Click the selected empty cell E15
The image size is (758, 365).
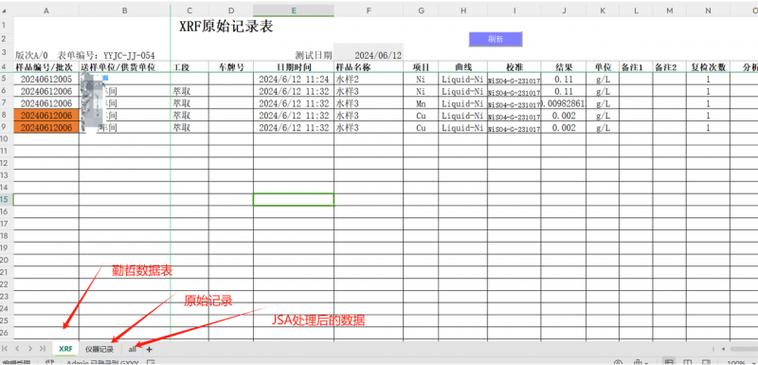click(293, 200)
